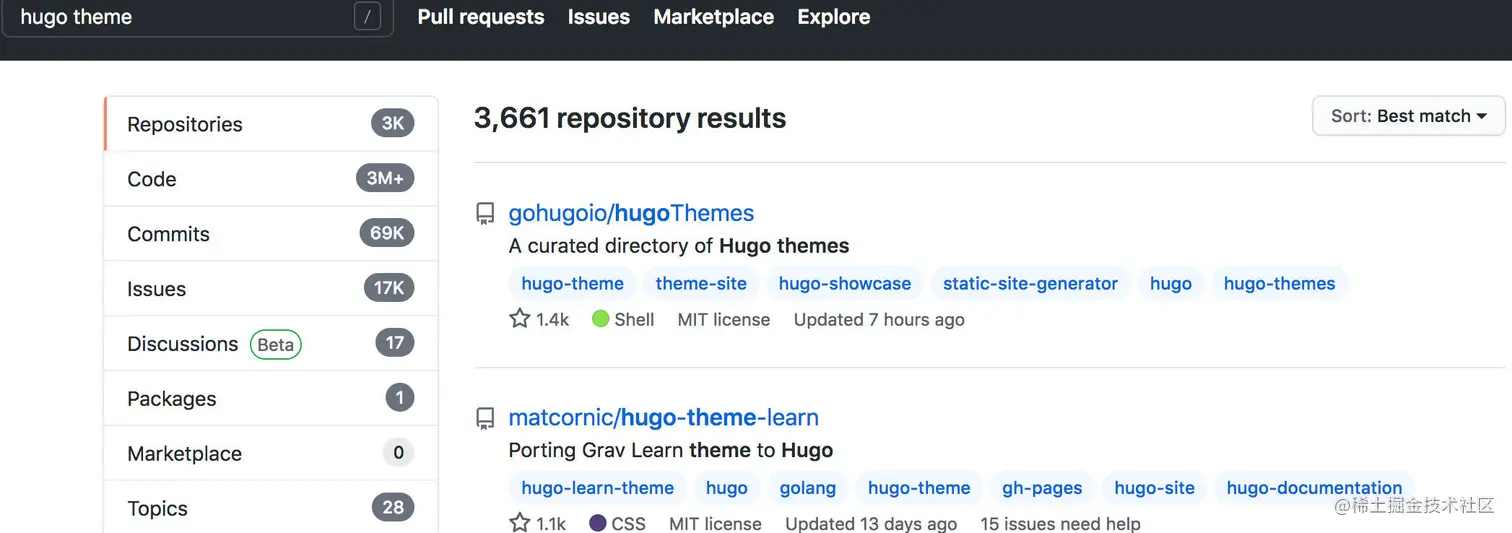Select the Packages filter in sidebar
The height and width of the screenshot is (533, 1512).
click(x=271, y=399)
